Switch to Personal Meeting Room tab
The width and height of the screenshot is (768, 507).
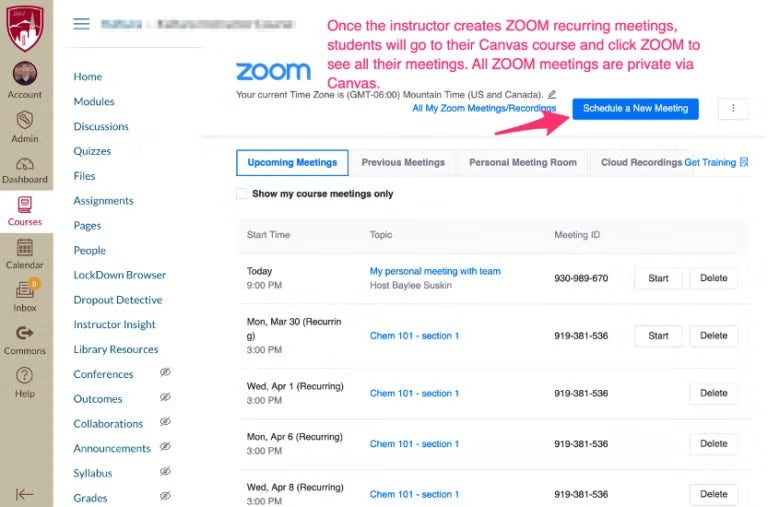pyautogui.click(x=523, y=163)
